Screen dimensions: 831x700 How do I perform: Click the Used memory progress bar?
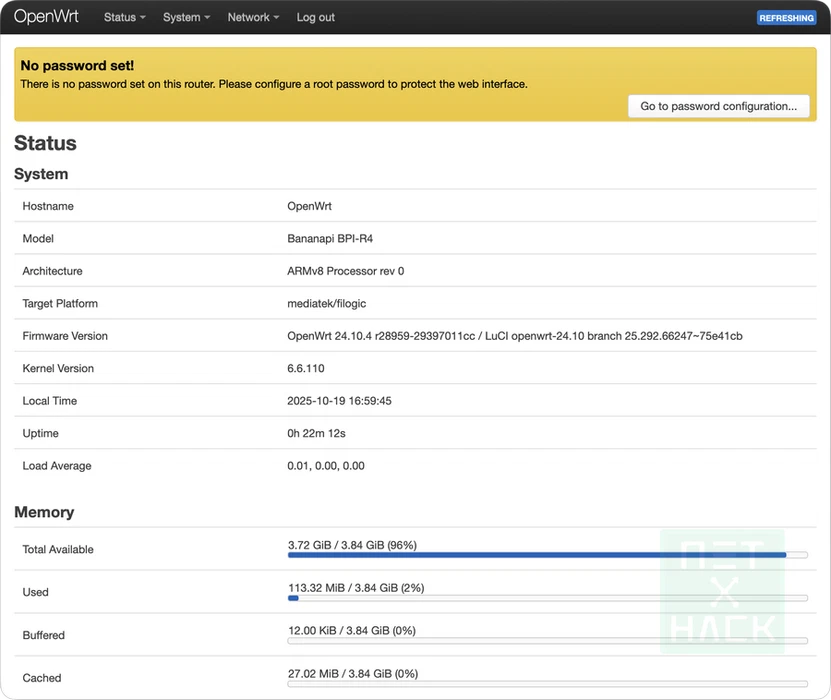(x=547, y=598)
